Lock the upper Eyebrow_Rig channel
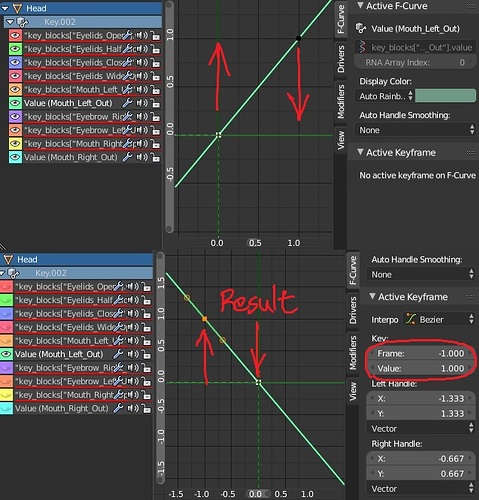479x500 pixels. pyautogui.click(x=155, y=117)
